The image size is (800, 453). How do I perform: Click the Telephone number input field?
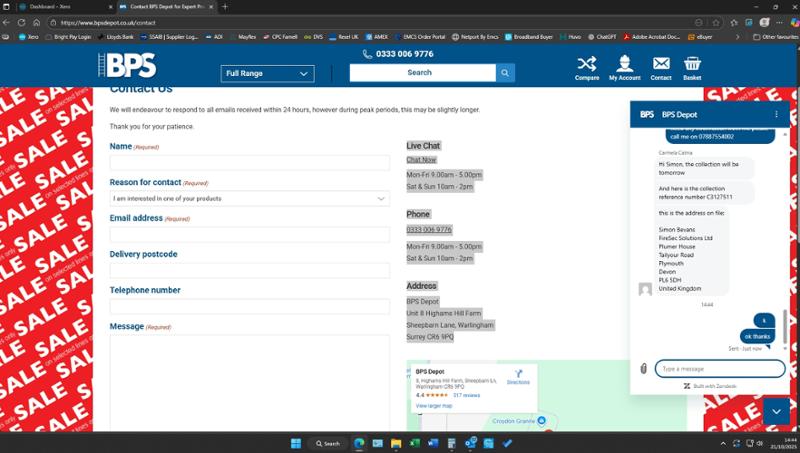pos(249,307)
